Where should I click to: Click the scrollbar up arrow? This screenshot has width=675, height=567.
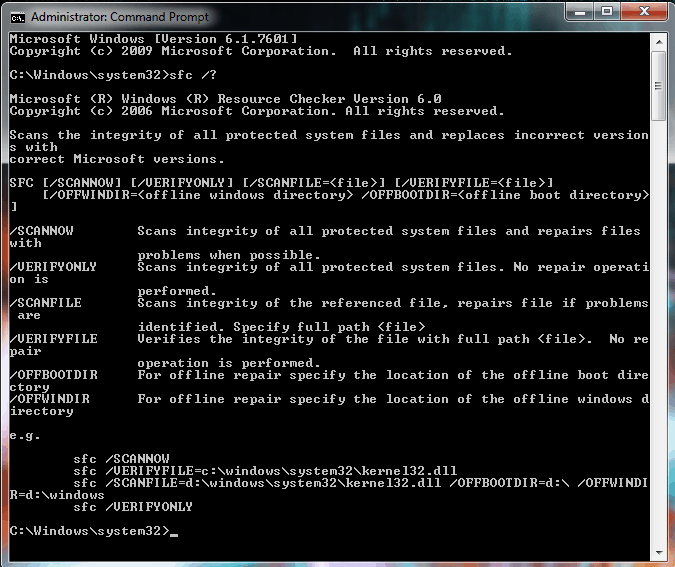(659, 42)
